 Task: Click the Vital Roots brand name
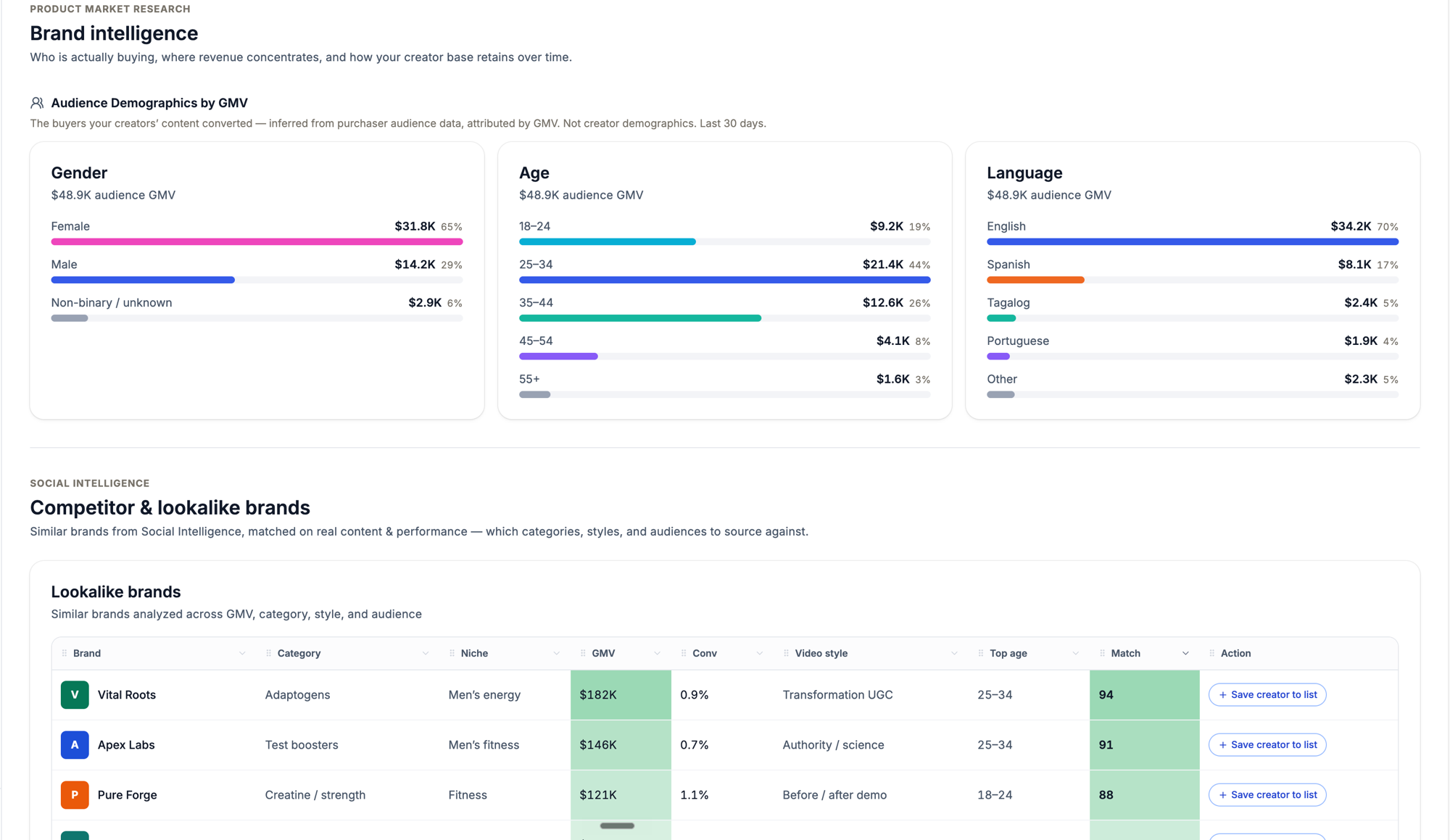coord(127,694)
